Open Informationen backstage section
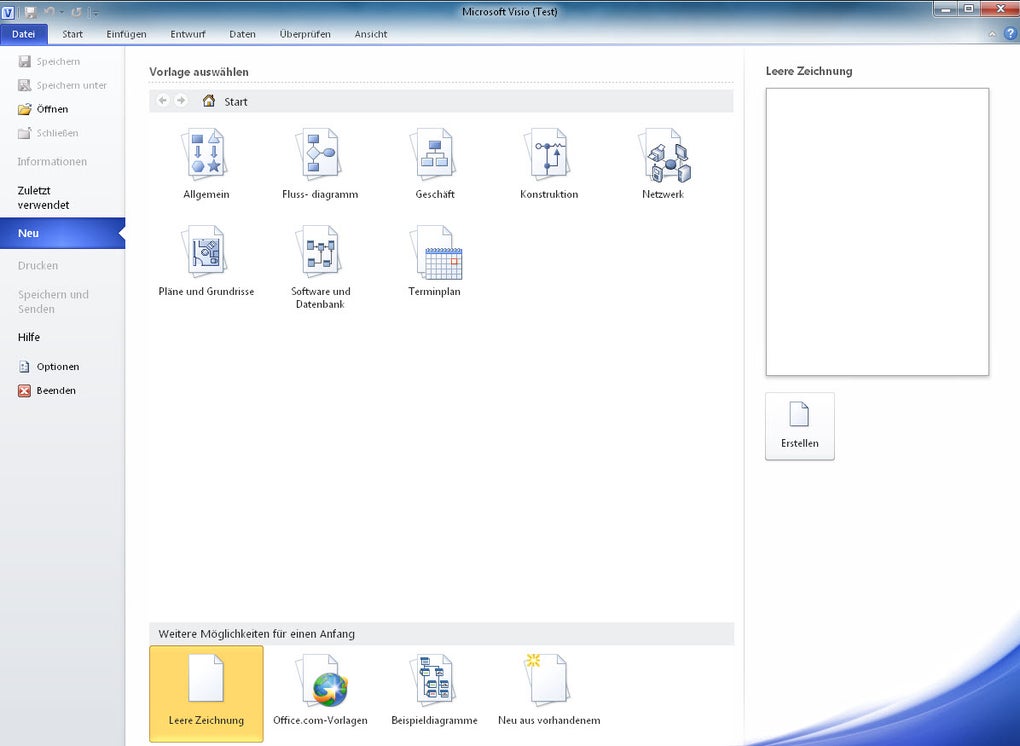Viewport: 1020px width, 746px height. (x=52, y=161)
